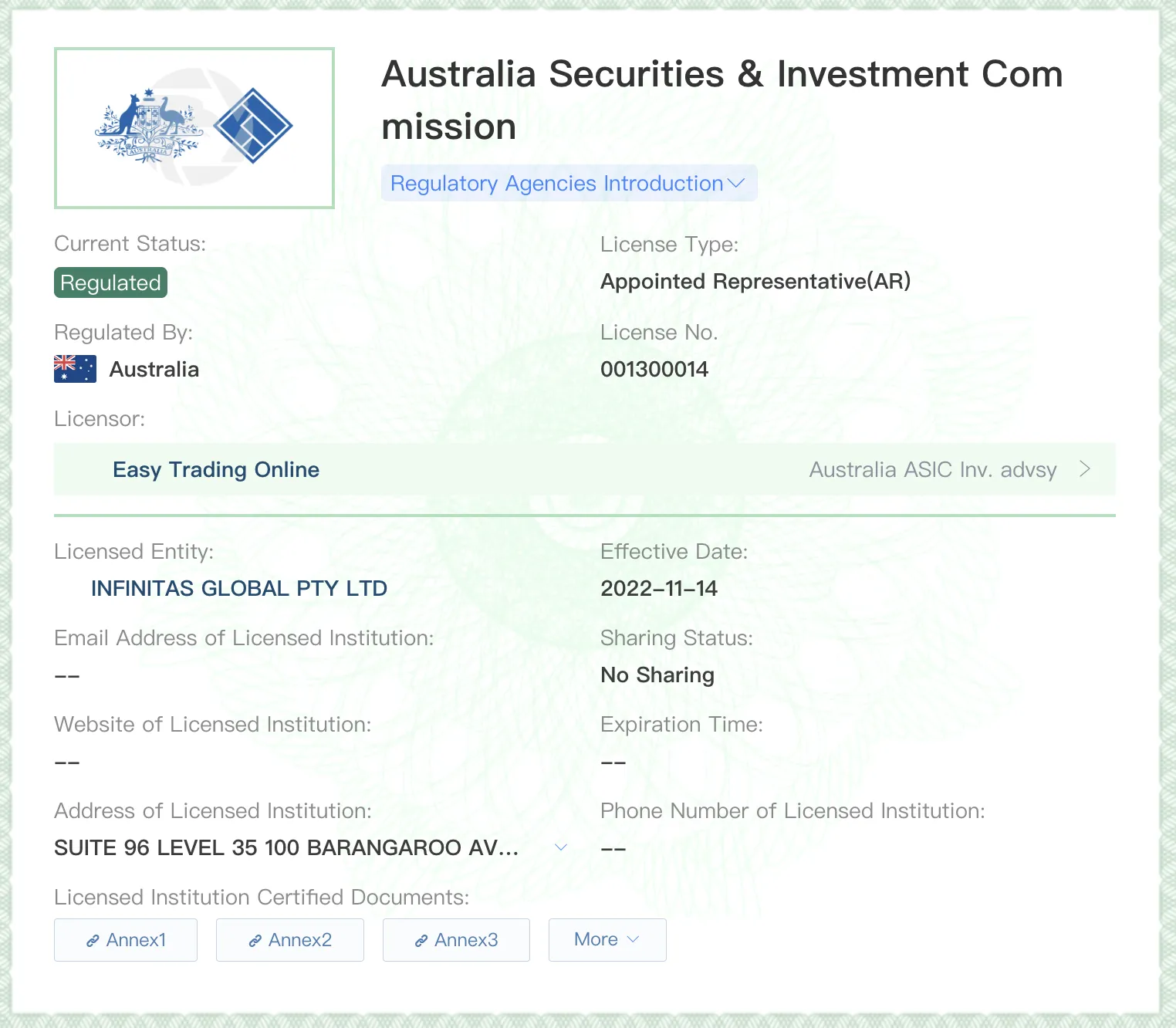
Task: Click the chevron beside Regulatory Agencies Introduction
Action: coord(736,184)
